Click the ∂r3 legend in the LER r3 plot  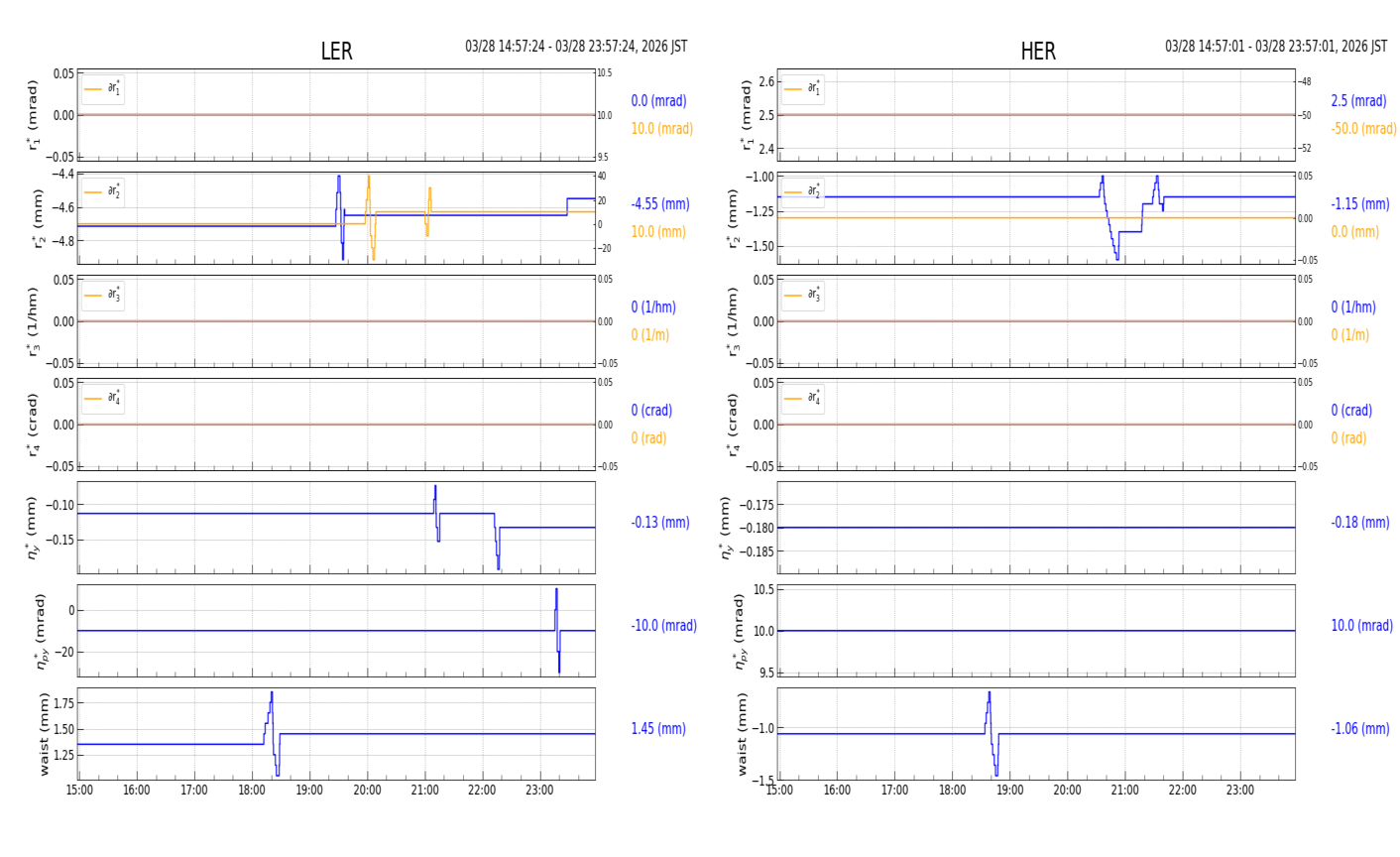coord(103,295)
